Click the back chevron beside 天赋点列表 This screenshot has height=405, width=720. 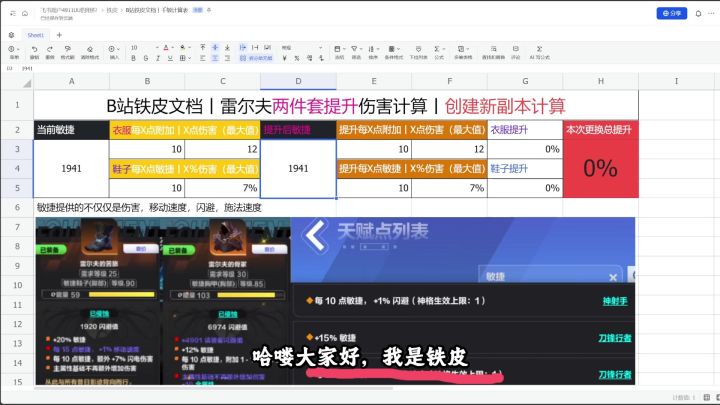[315, 235]
